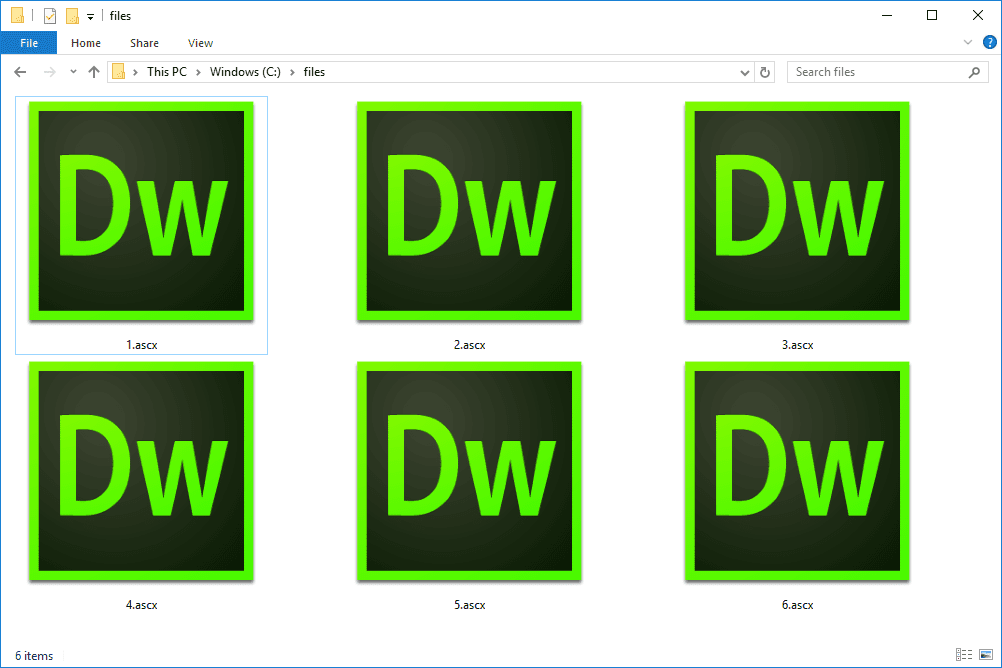Select the 6.ascx Dreamweaver file icon

tap(797, 471)
